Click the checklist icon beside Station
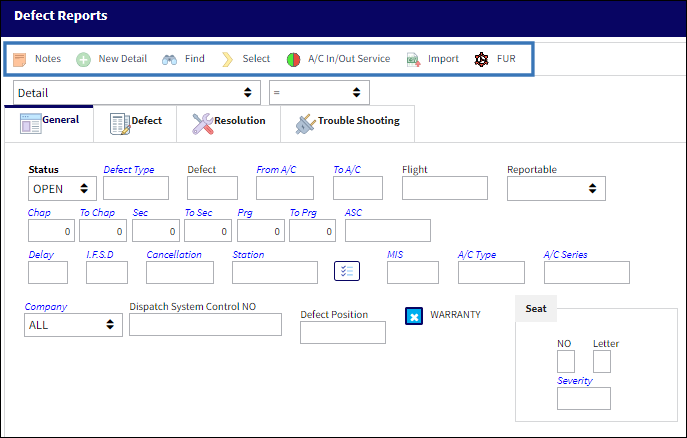 [x=347, y=271]
